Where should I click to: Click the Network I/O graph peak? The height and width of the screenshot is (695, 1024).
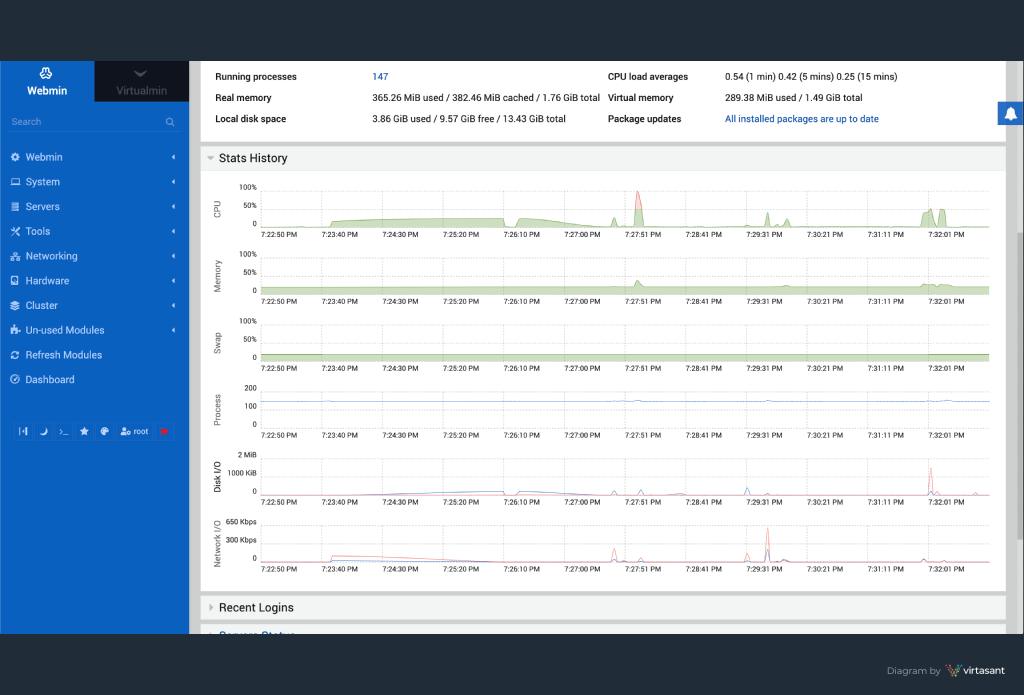pos(767,543)
